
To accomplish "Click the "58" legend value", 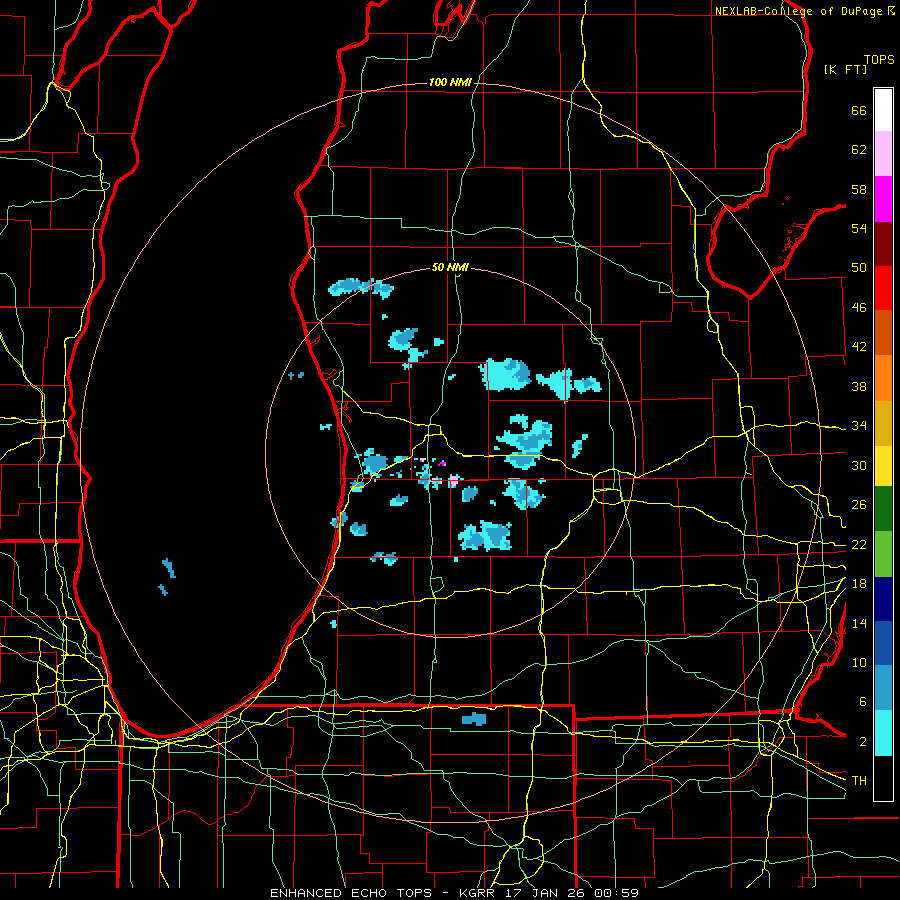I will coord(859,189).
